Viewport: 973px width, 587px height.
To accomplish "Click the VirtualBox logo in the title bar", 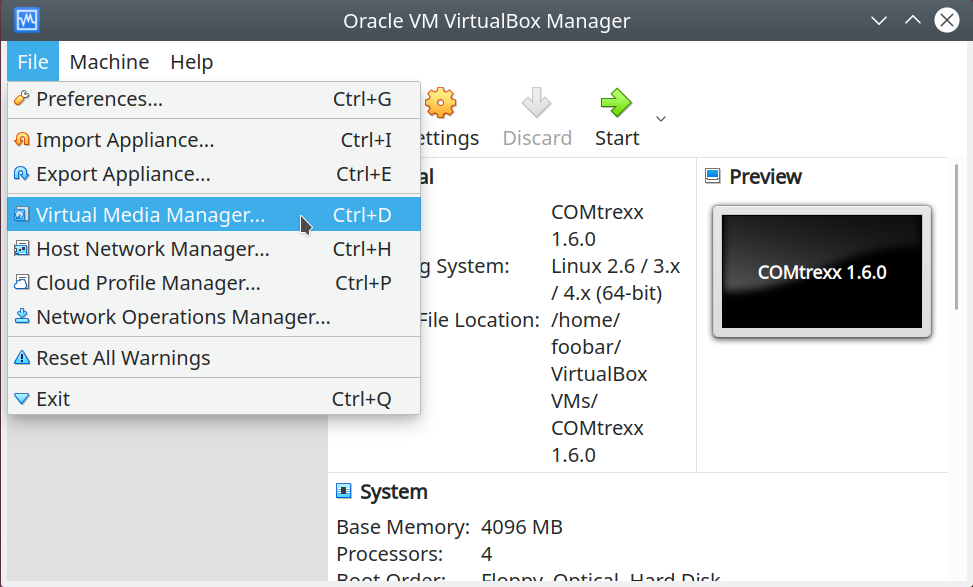I will [x=27, y=20].
